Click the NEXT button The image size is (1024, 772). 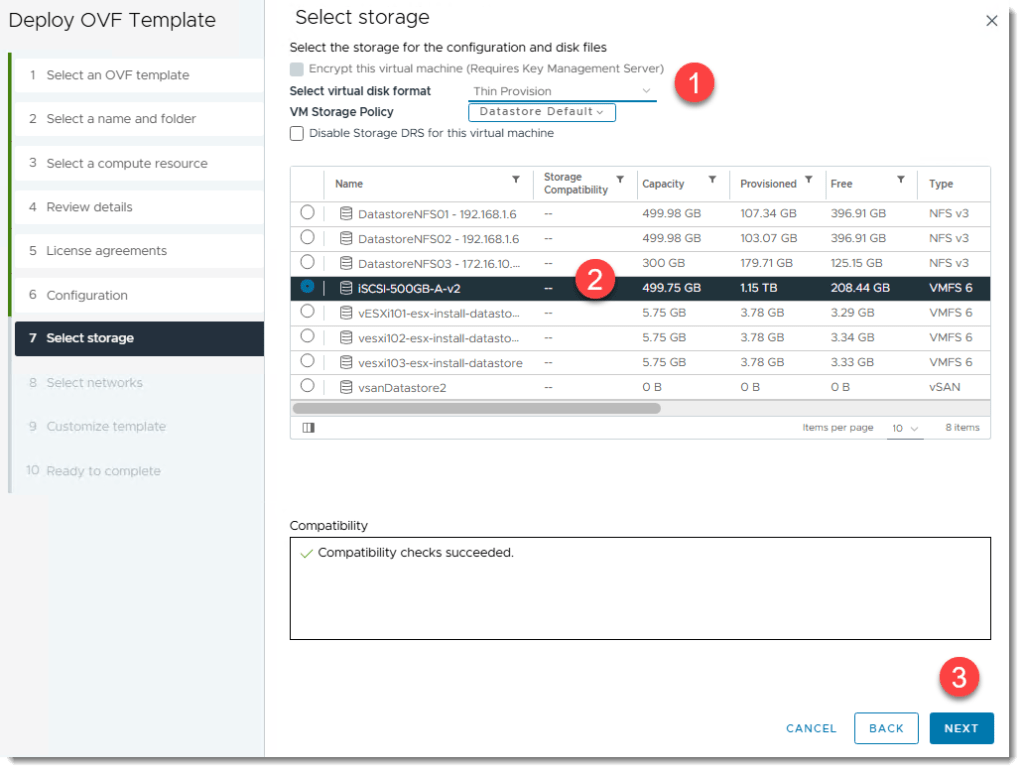961,728
